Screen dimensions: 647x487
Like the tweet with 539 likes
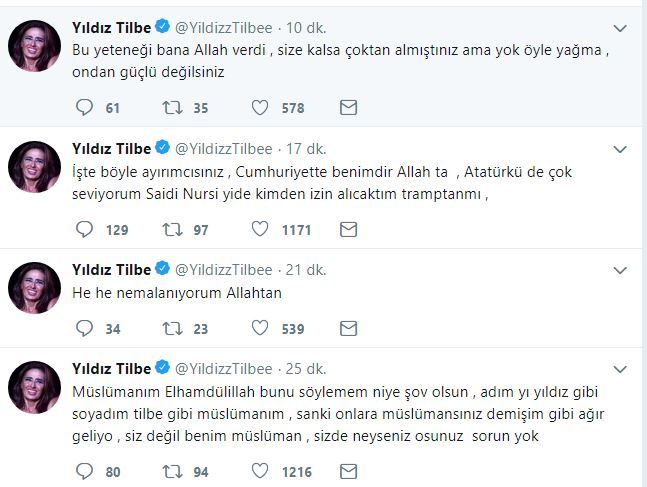[259, 328]
